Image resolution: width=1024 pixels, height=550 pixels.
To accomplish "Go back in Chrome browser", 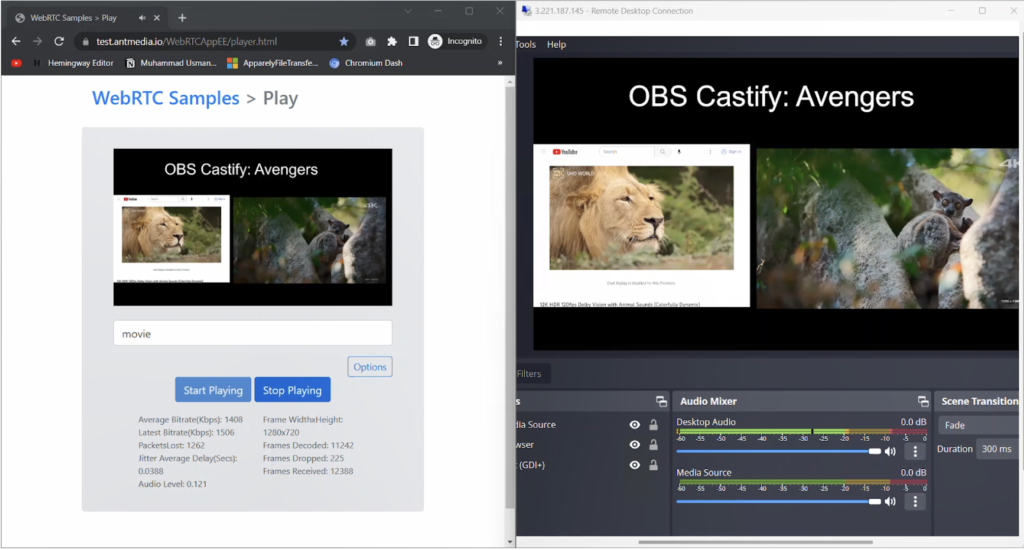I will tap(16, 41).
